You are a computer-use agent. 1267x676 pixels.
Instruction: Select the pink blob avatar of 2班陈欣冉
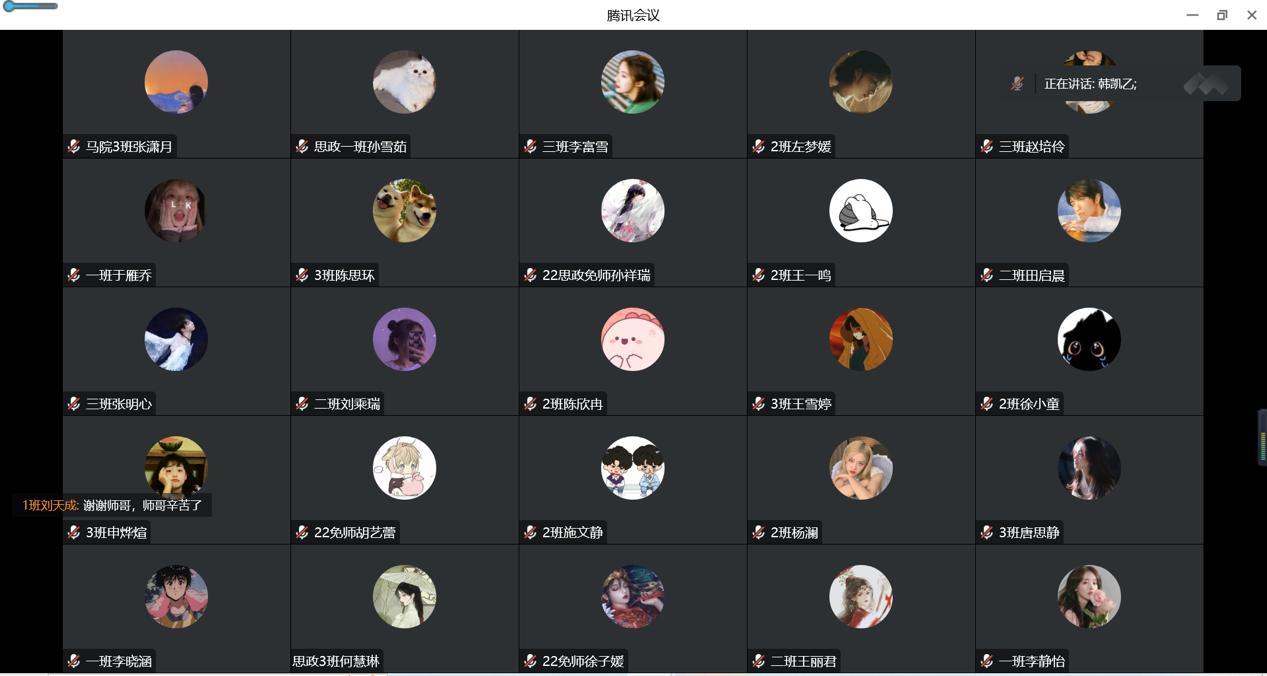click(x=633, y=339)
